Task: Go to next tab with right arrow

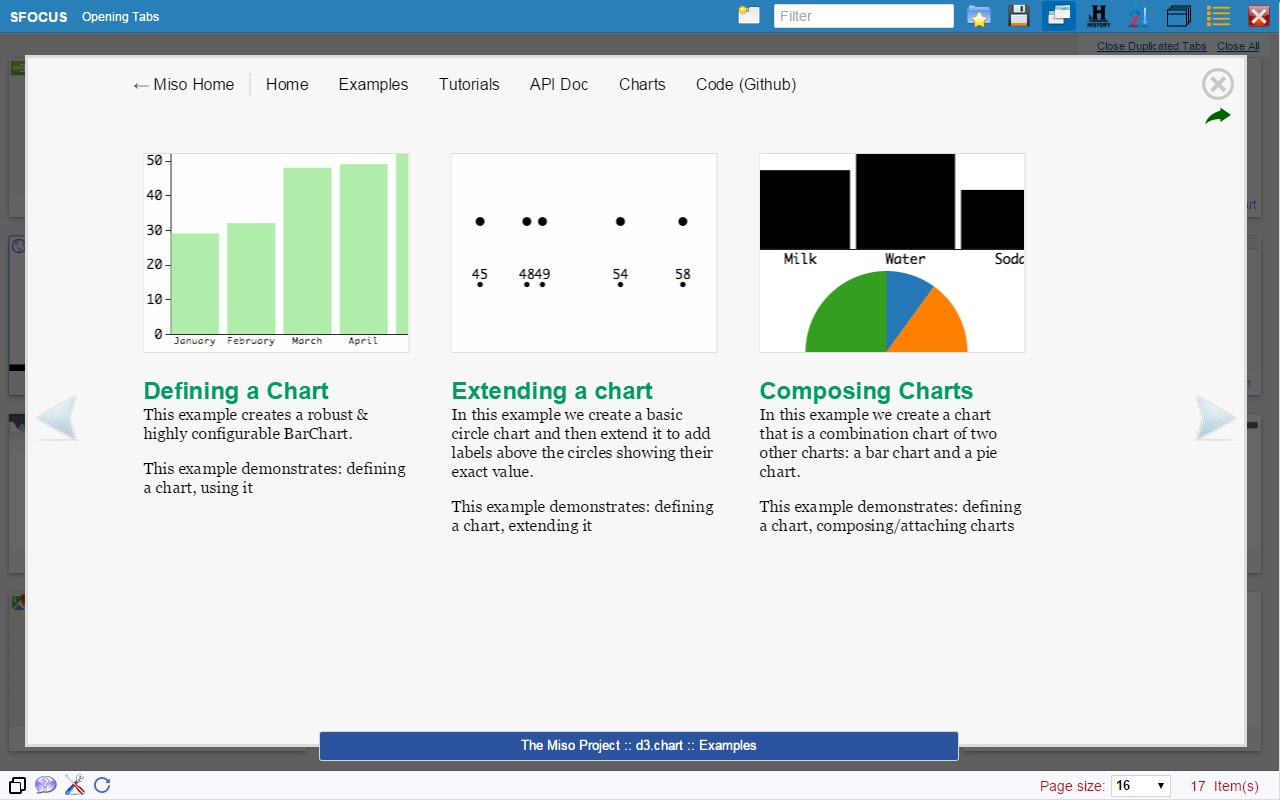Action: click(1216, 418)
